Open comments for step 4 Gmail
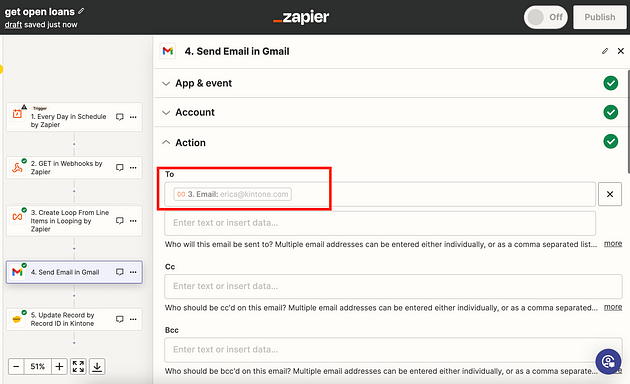 [119, 272]
